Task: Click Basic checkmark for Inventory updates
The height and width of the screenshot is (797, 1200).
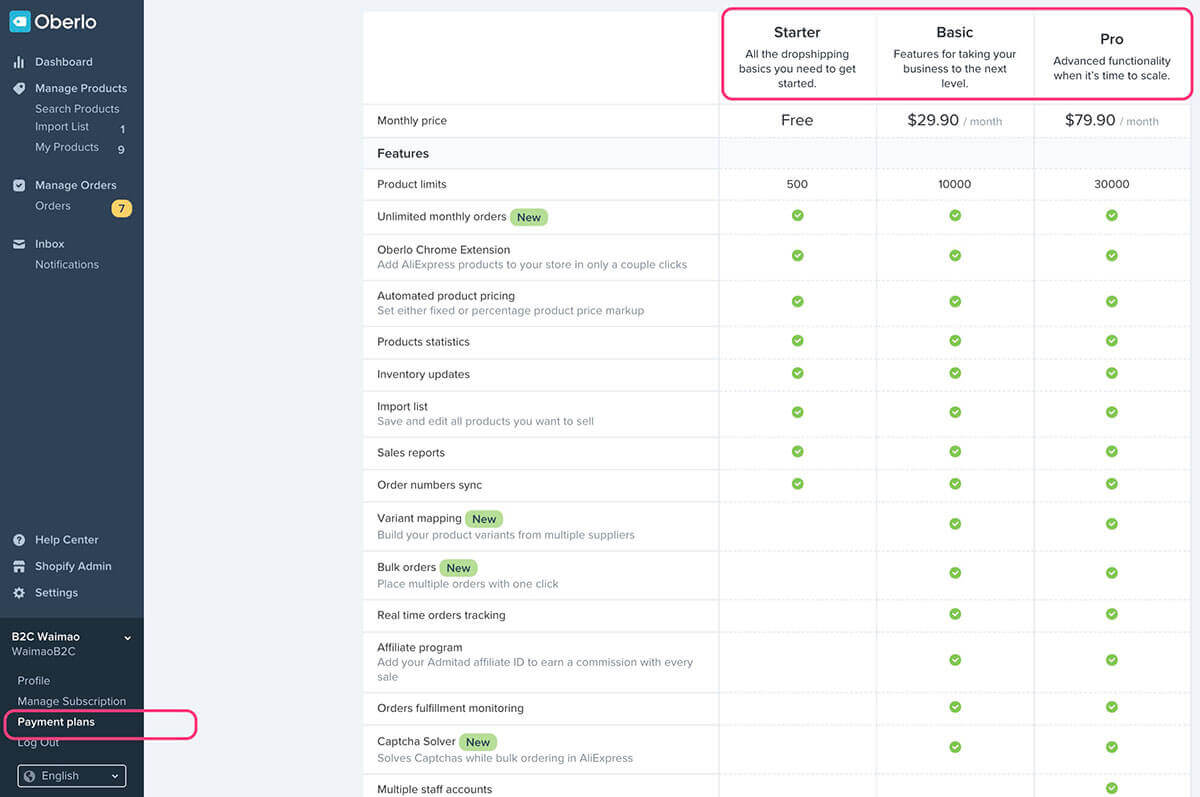Action: (x=955, y=373)
